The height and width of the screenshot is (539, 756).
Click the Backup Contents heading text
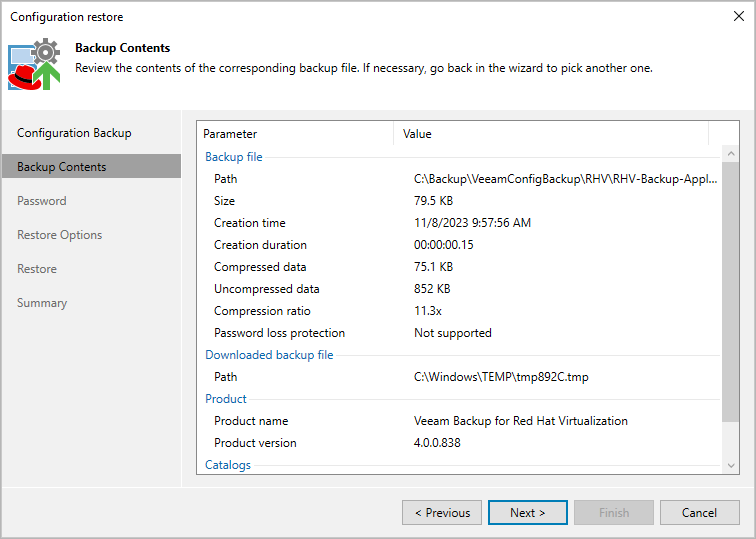pos(122,48)
